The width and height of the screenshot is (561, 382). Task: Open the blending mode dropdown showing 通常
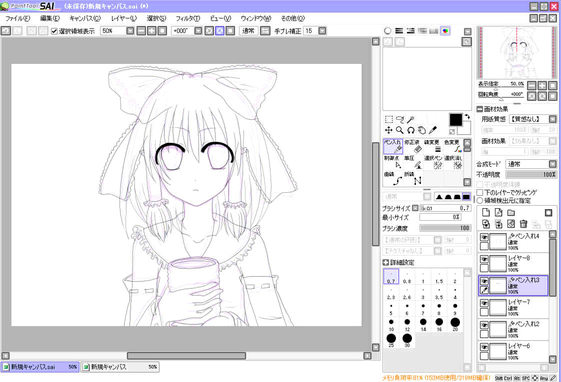click(x=532, y=164)
